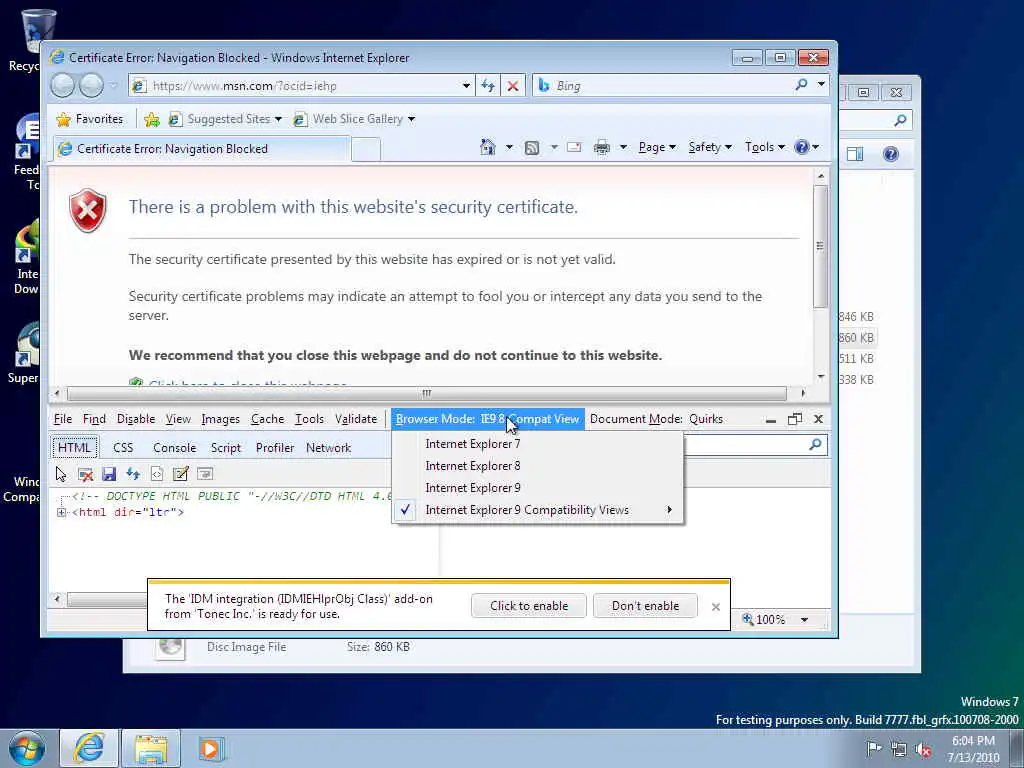
Task: Click Add to Favorites Bar star icon
Action: point(152,120)
